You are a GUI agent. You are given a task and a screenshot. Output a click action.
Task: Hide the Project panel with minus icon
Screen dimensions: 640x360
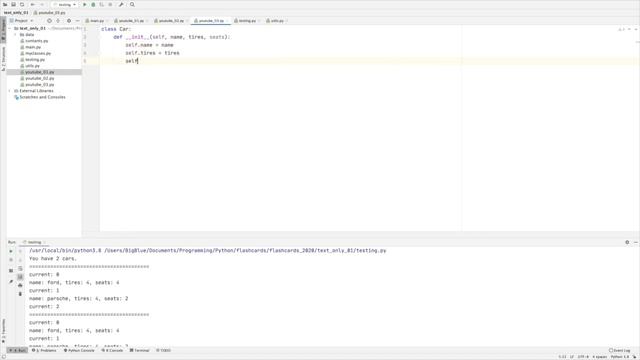78,20
